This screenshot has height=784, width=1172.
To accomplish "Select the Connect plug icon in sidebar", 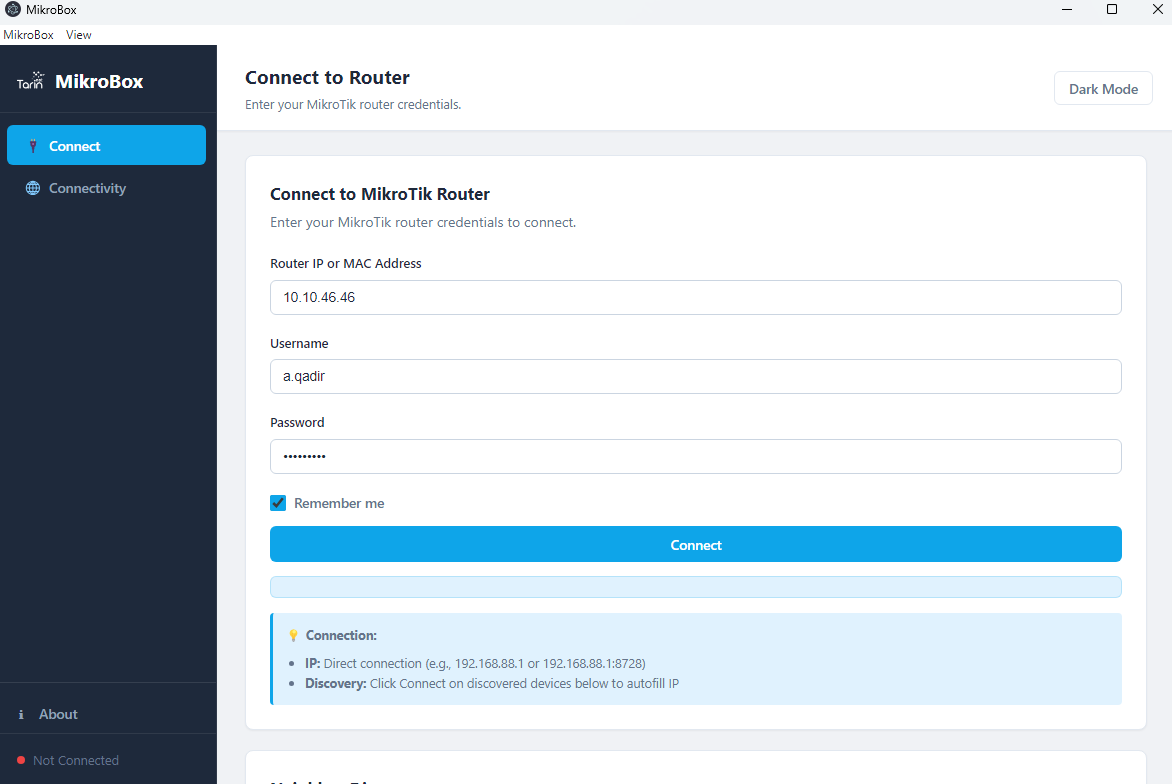I will 33,146.
